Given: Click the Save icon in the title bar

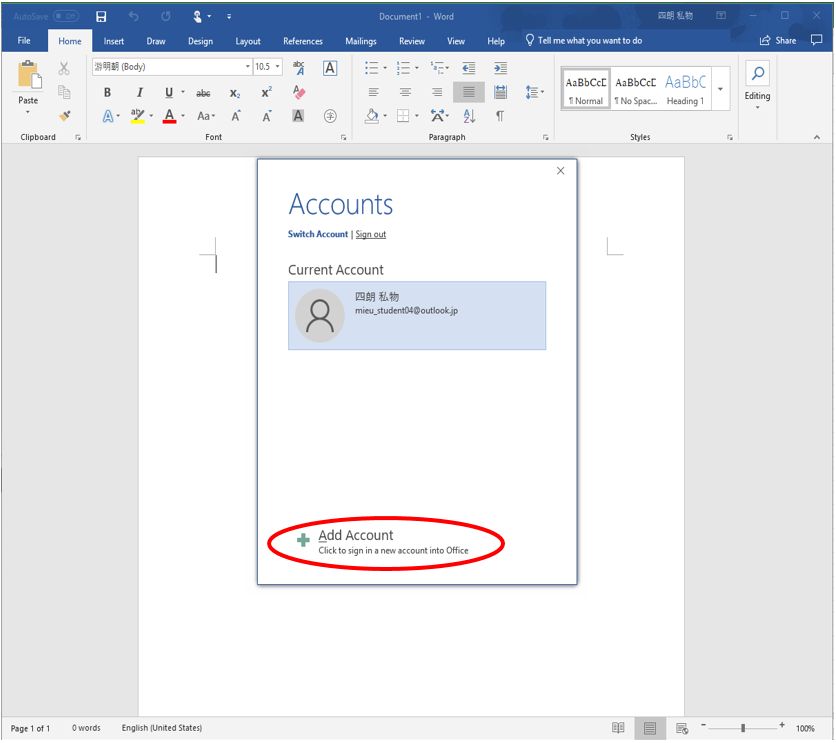Looking at the screenshot, I should click(101, 17).
